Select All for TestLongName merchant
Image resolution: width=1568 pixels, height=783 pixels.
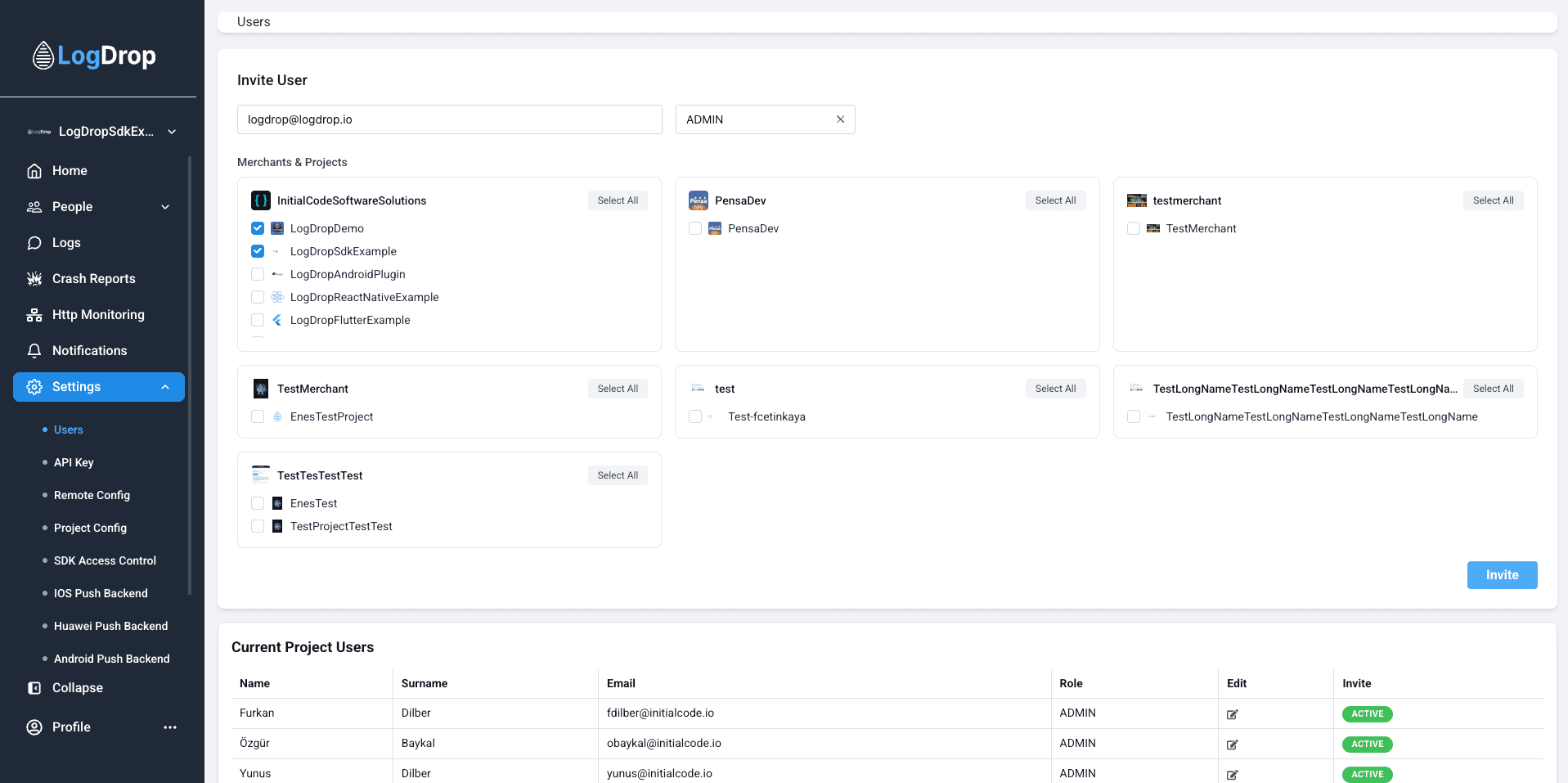pyautogui.click(x=1493, y=389)
